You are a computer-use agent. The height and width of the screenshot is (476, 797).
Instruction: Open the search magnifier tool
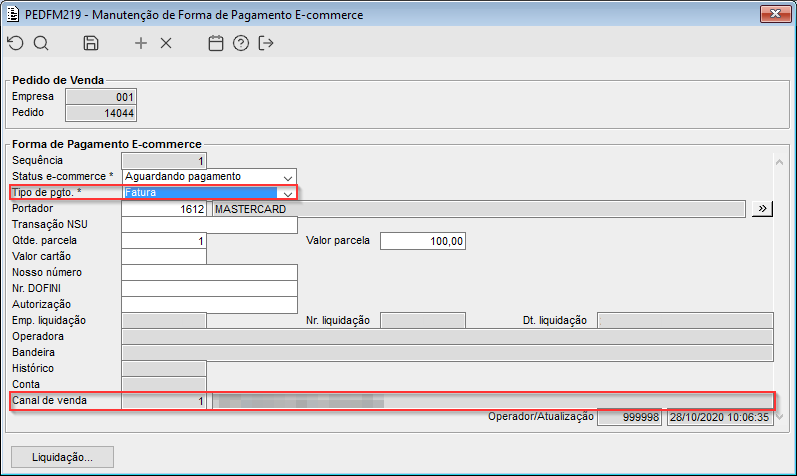coord(41,43)
